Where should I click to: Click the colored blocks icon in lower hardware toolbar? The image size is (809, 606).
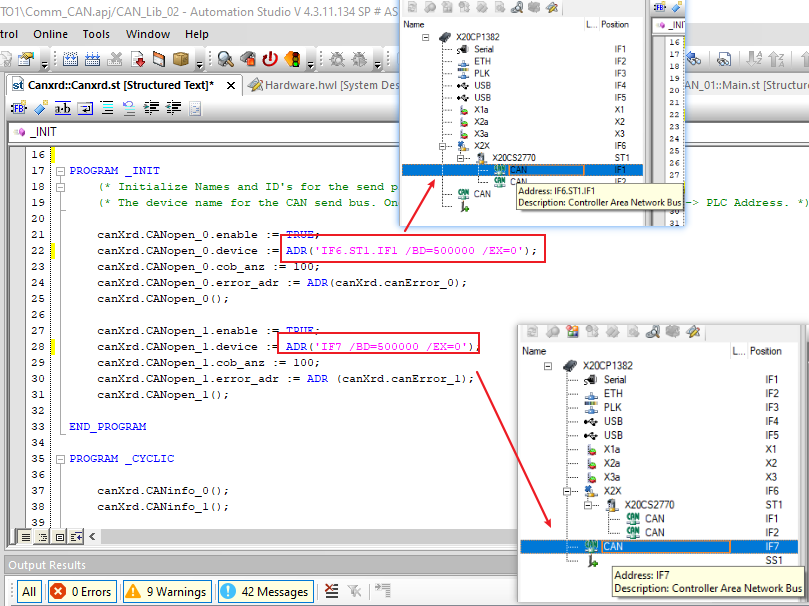click(572, 332)
